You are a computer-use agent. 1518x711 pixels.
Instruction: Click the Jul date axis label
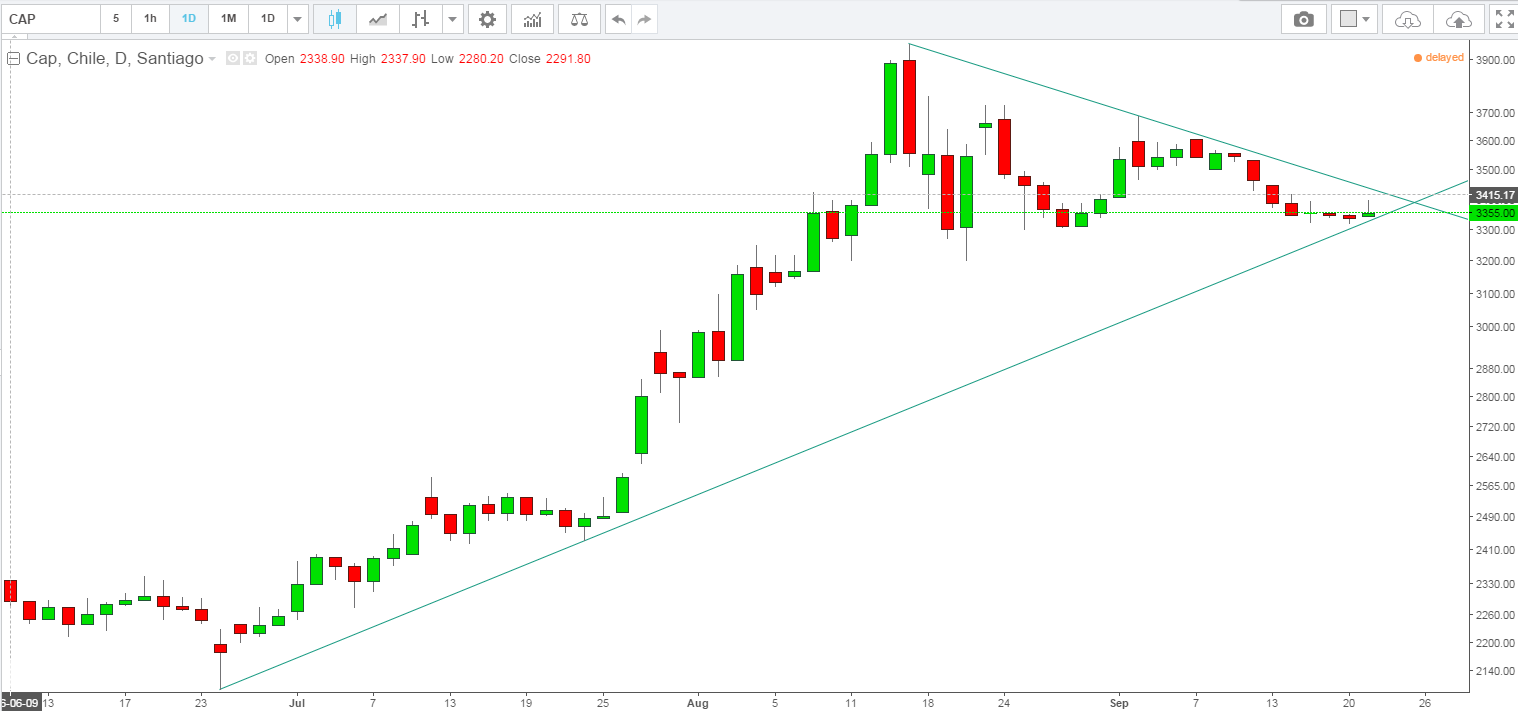point(296,701)
